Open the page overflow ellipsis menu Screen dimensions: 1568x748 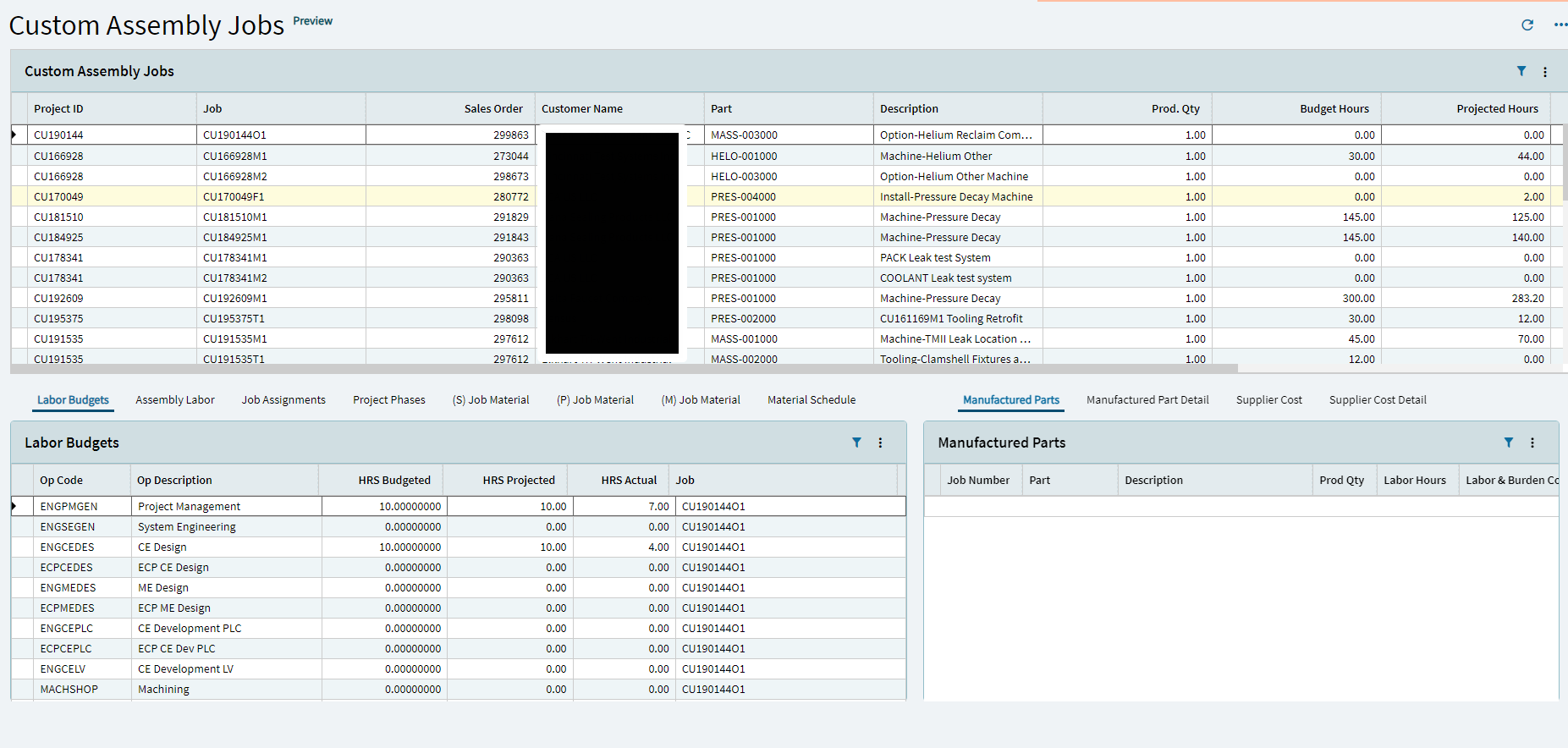[x=1560, y=25]
